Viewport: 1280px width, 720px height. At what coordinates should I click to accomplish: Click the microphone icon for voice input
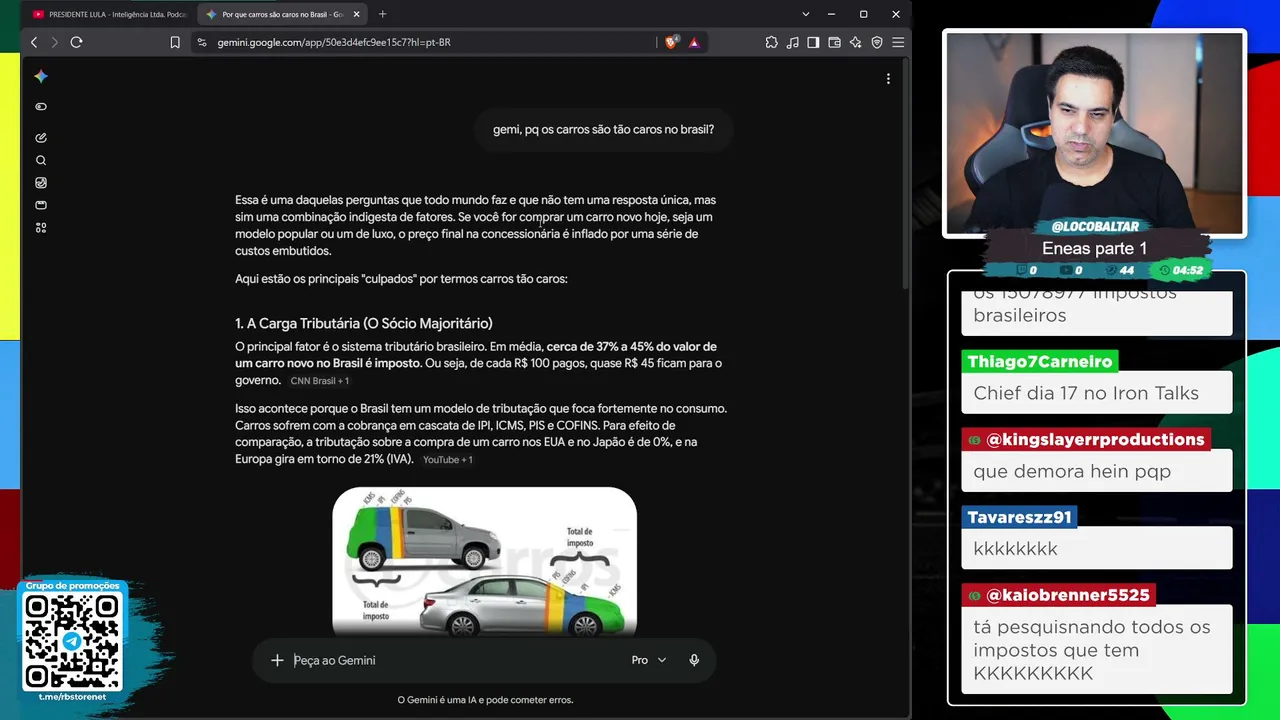tap(694, 660)
